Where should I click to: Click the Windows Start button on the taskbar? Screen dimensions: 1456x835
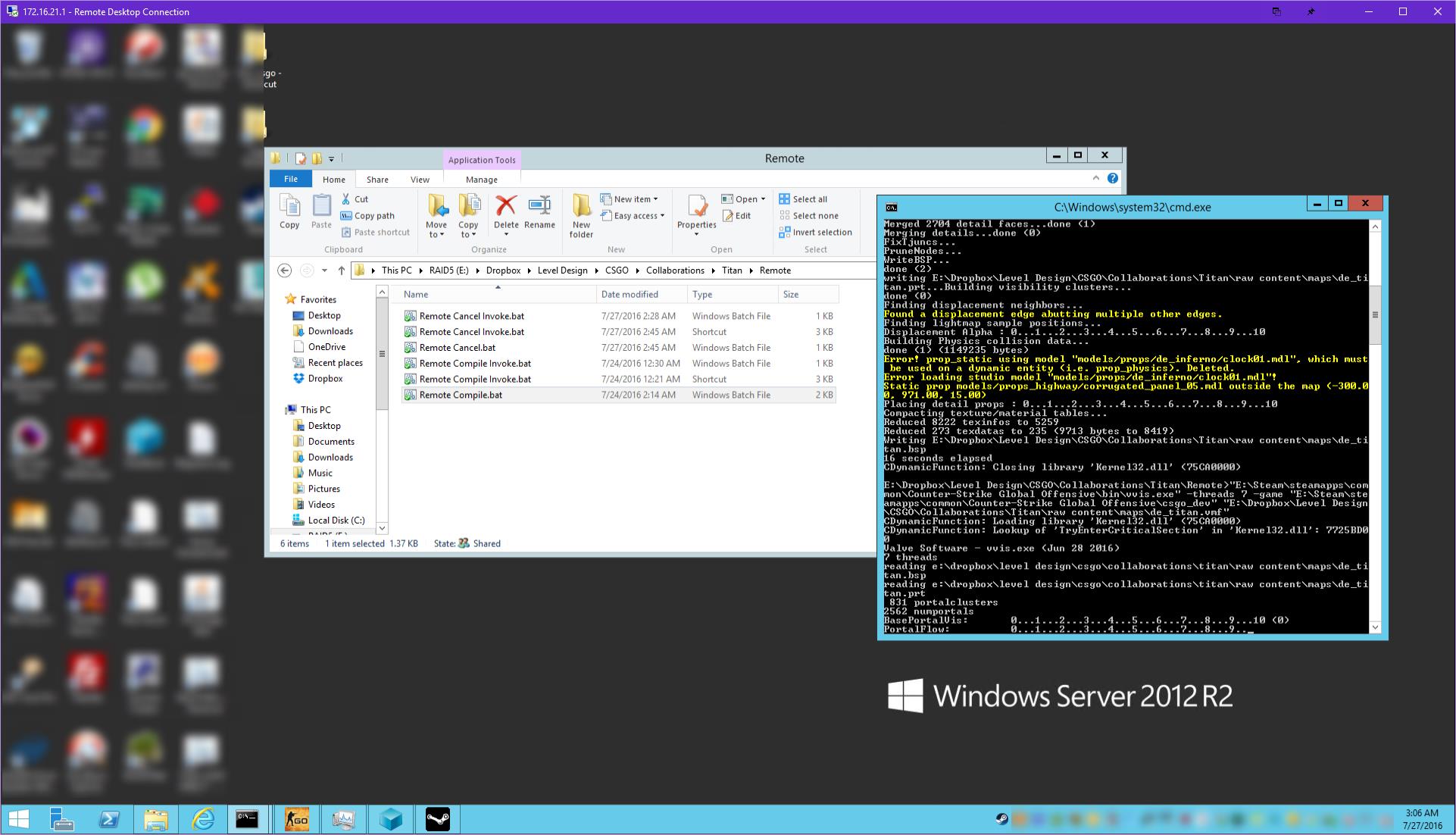[18, 819]
